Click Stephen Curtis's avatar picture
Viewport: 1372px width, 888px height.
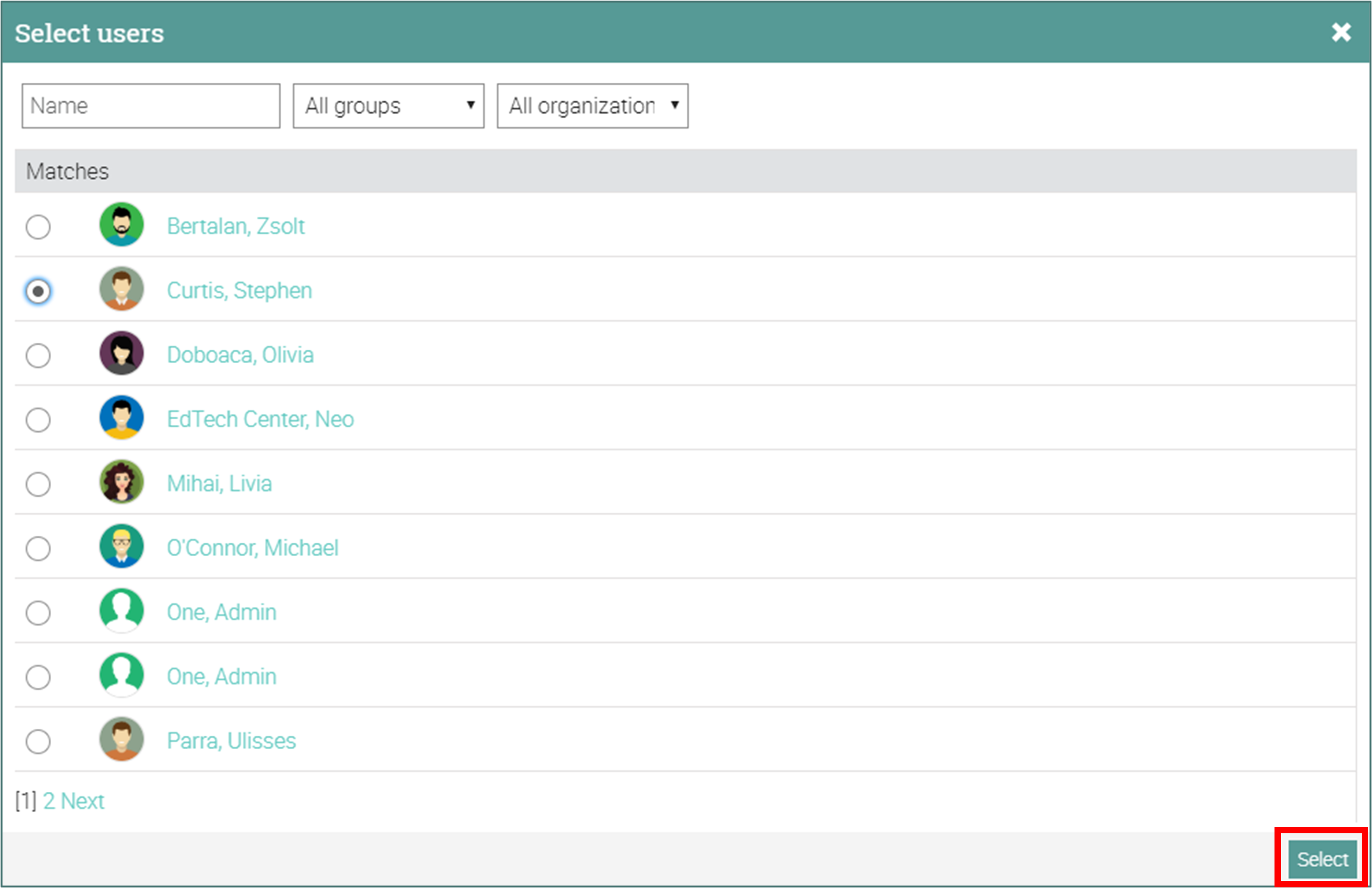(x=121, y=289)
